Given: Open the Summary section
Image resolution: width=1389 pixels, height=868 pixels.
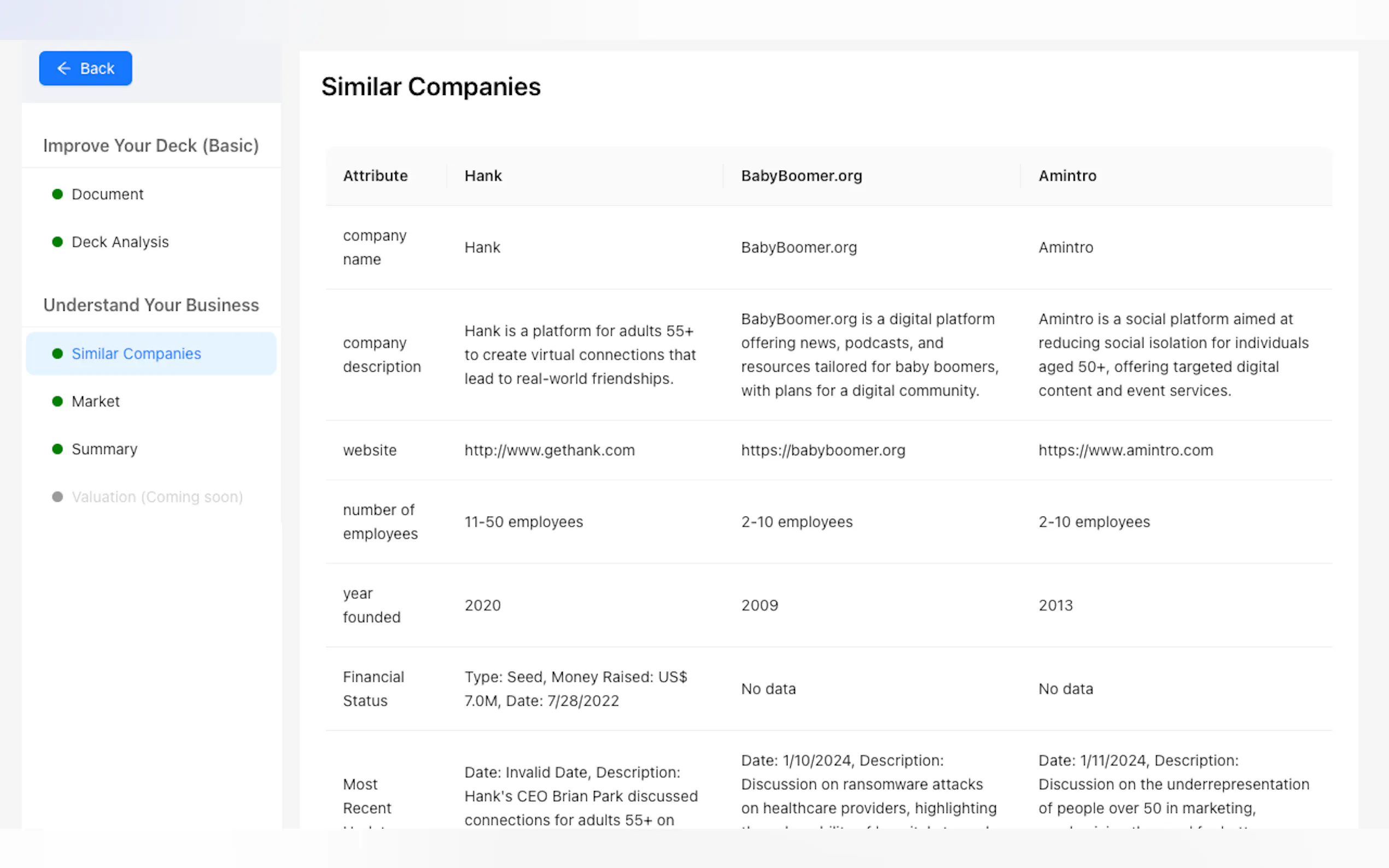Looking at the screenshot, I should click(104, 449).
